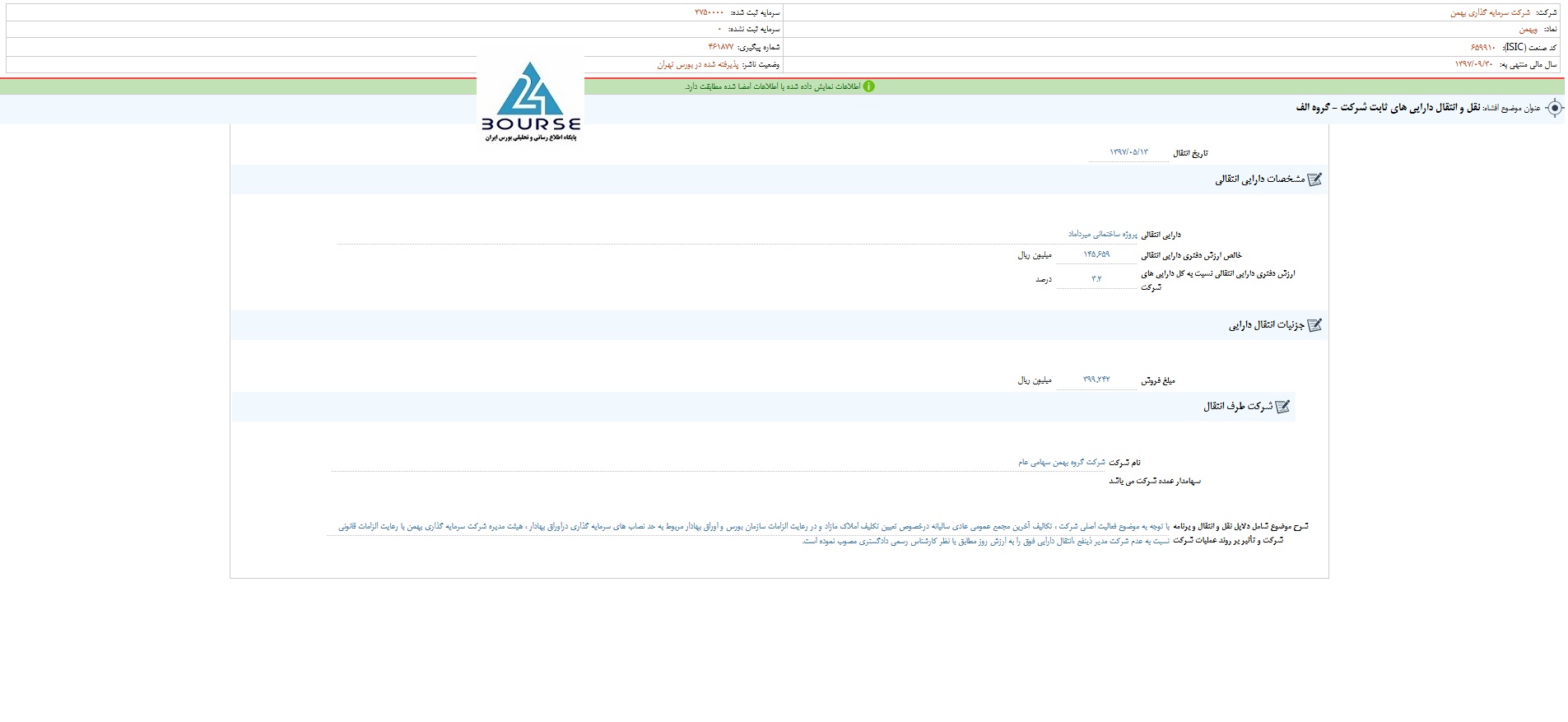Viewport: 1568px width, 722px height.
Task: Click the company name شرکت گروه بهمن سهامی عام
Action: [1062, 463]
